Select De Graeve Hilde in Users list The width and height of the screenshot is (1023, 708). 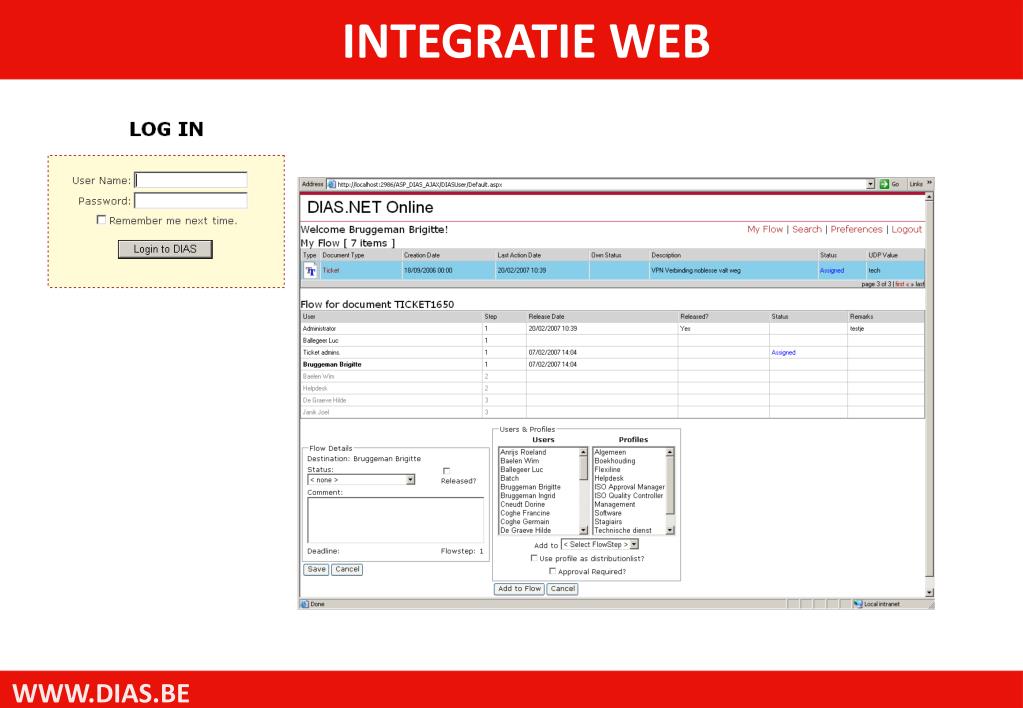tap(526, 531)
